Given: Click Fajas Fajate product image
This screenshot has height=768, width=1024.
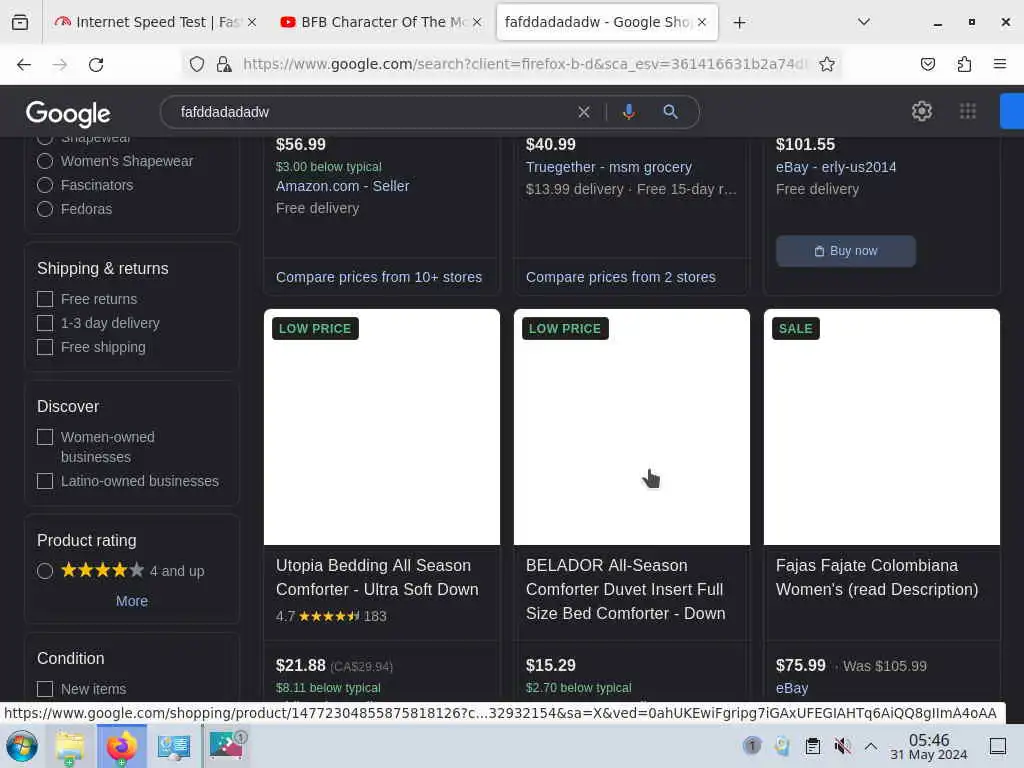Looking at the screenshot, I should [x=882, y=427].
